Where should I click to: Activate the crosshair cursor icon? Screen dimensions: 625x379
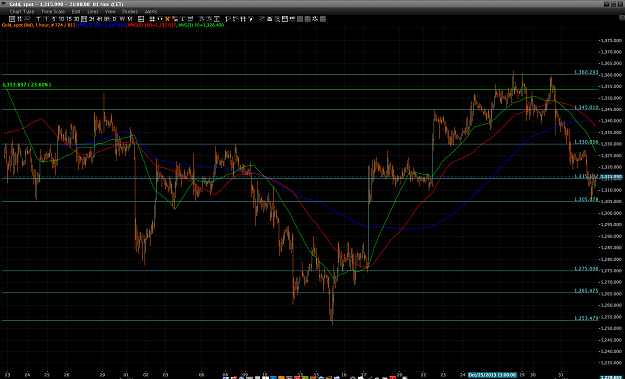pyautogui.click(x=152, y=19)
